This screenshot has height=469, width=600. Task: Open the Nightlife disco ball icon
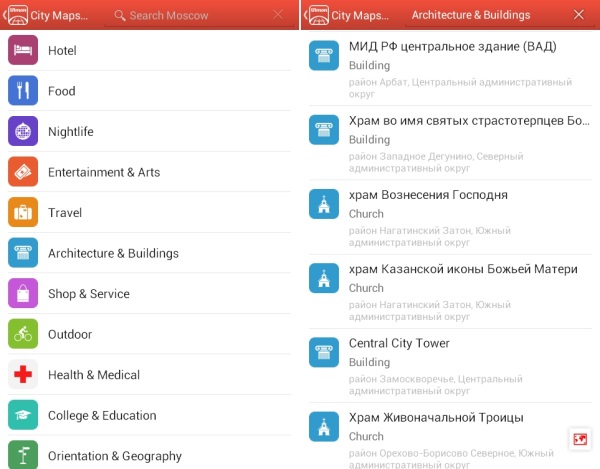point(23,131)
